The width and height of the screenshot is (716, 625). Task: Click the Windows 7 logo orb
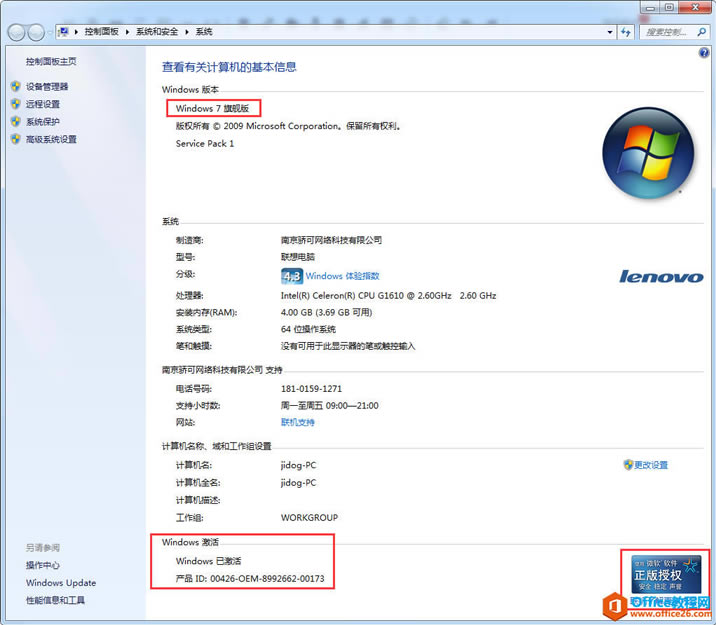tap(648, 153)
